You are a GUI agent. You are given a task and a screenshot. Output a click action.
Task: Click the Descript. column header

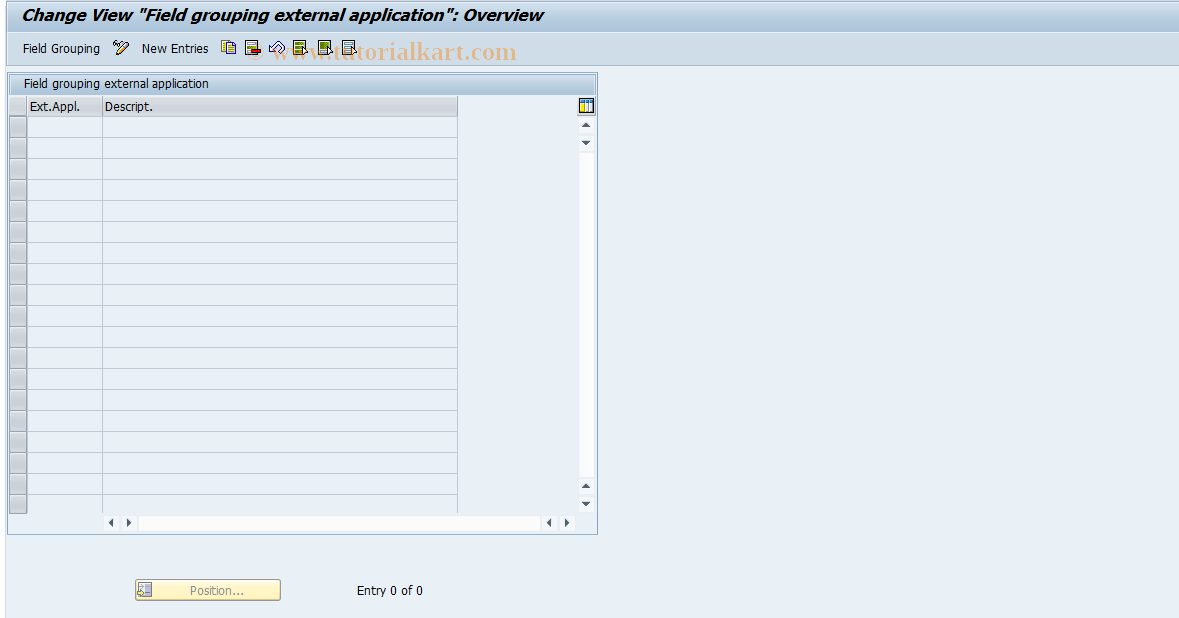[x=280, y=107]
